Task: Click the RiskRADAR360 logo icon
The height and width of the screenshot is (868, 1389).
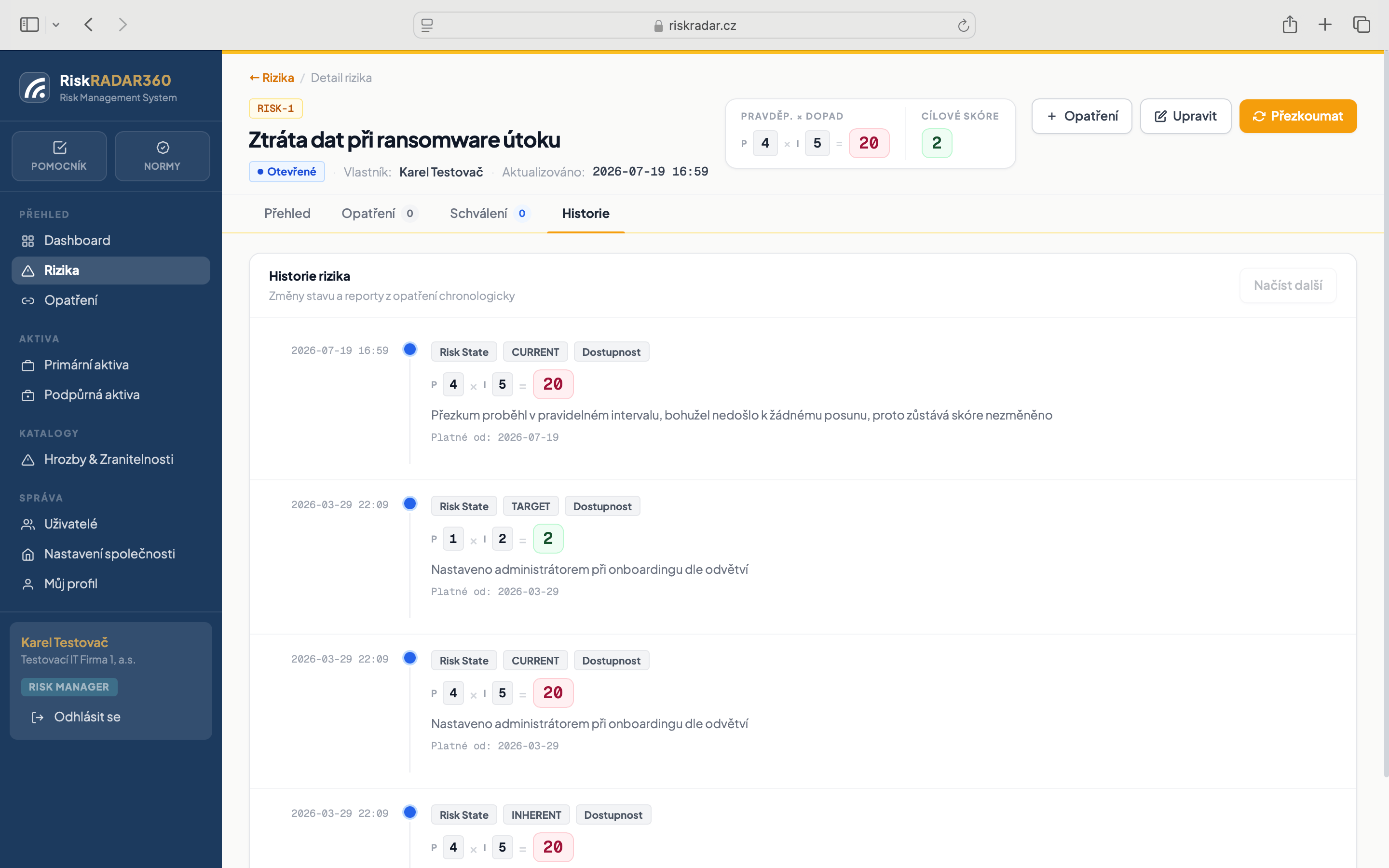Action: (x=34, y=87)
